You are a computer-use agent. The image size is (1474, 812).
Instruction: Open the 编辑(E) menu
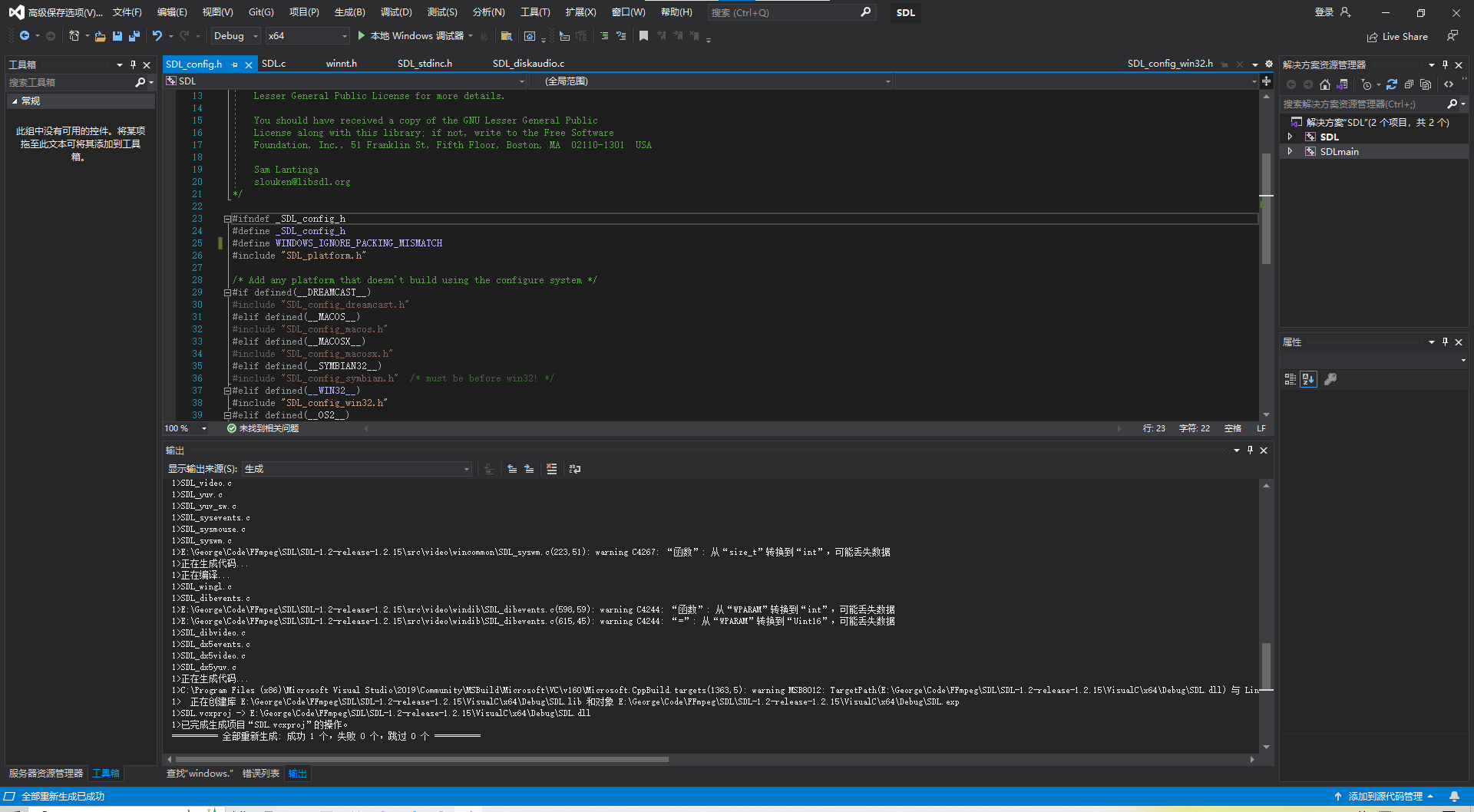pyautogui.click(x=172, y=12)
